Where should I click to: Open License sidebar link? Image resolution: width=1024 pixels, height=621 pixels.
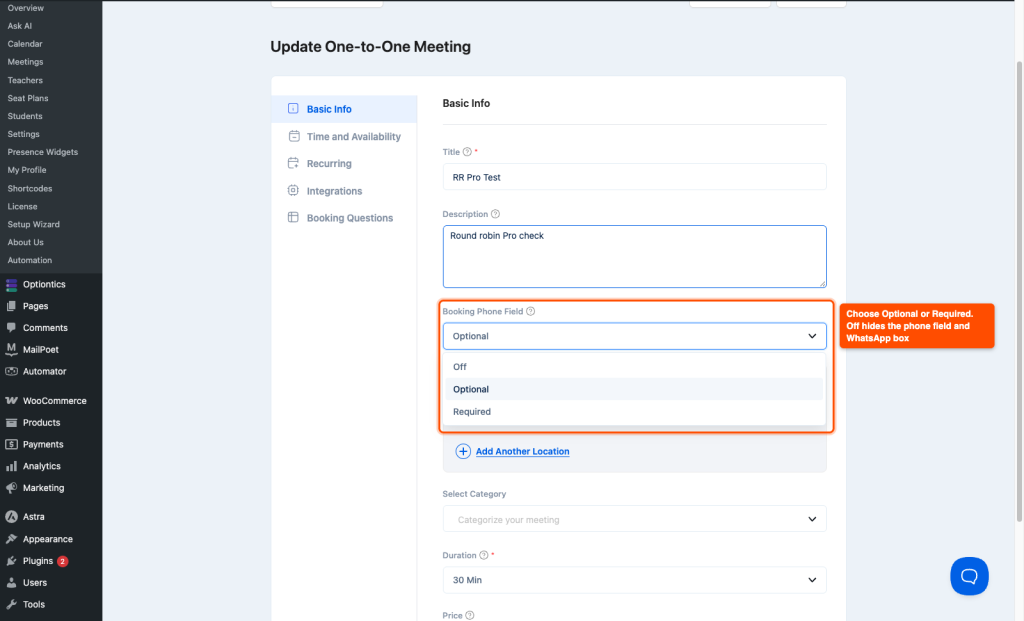pyautogui.click(x=22, y=206)
